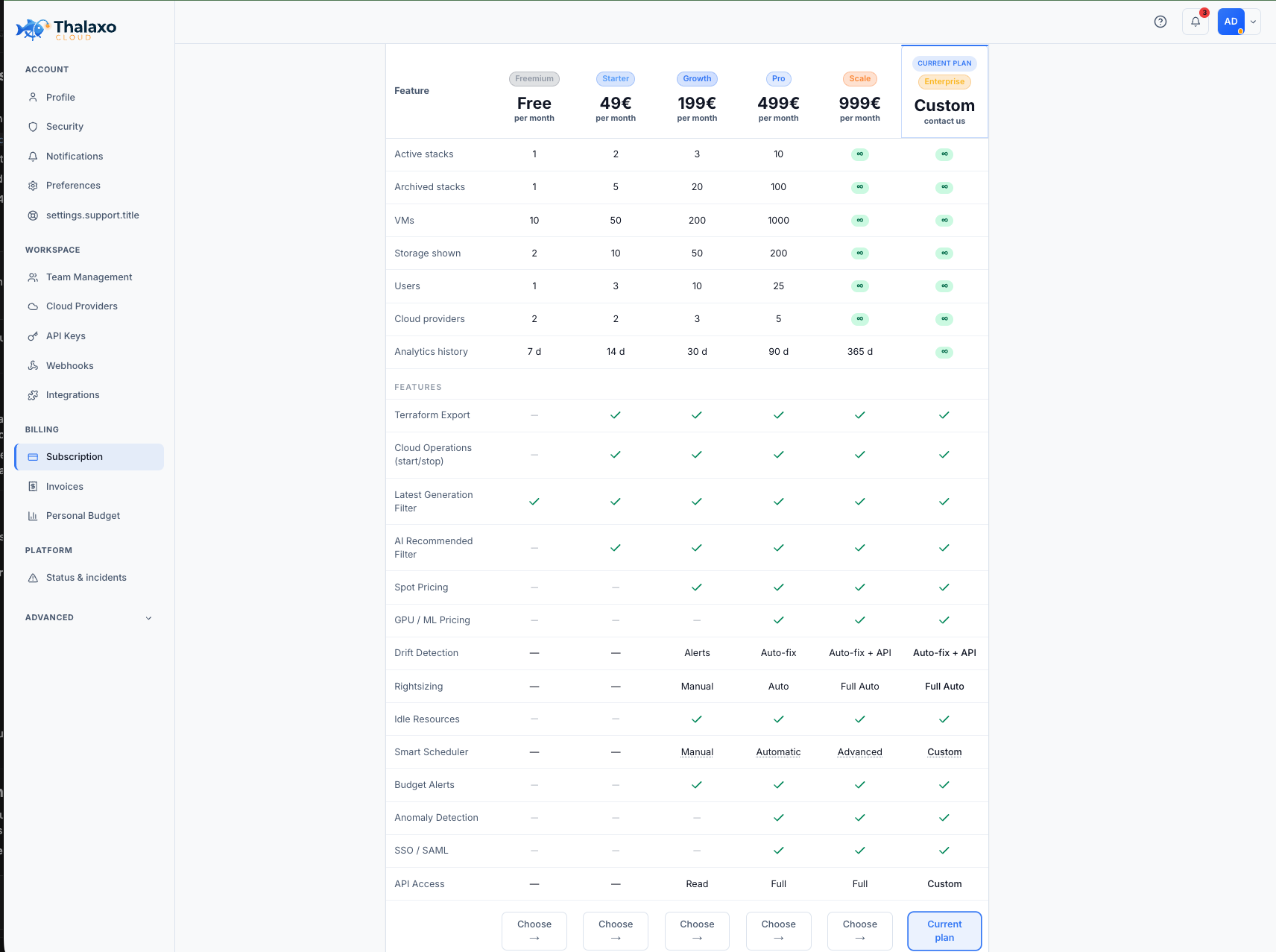Go to Security settings
Image resolution: width=1276 pixels, height=952 pixels.
[x=89, y=127]
